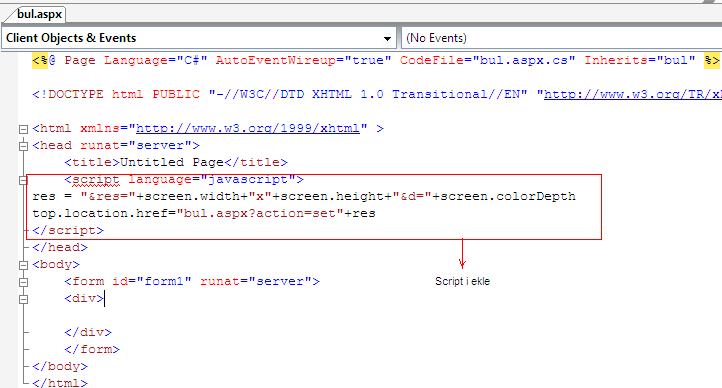Switch to the bul.aspx file tab

(x=39, y=14)
